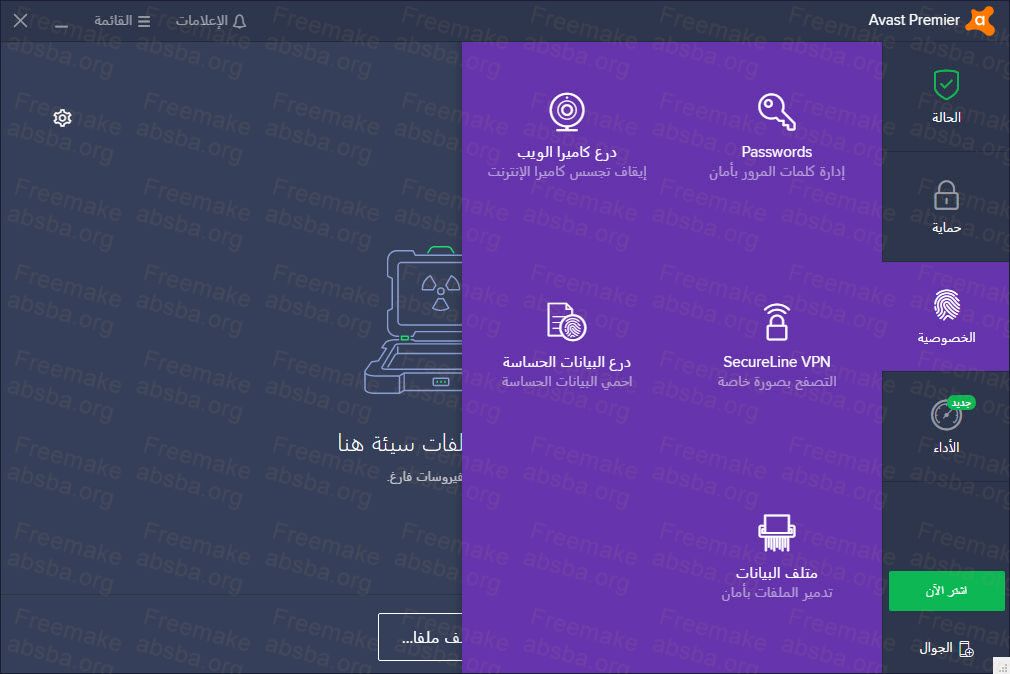
Task: Select the الخصوصية privacy tab
Action: 946,316
